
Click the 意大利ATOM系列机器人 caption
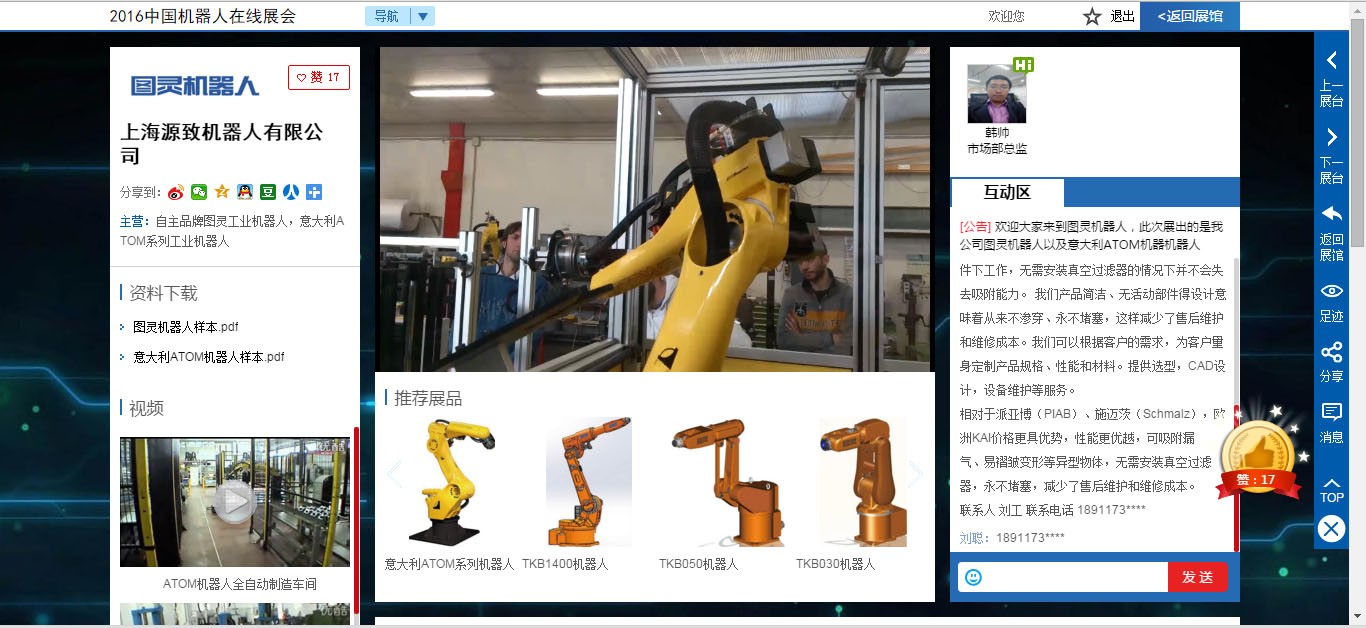tap(449, 564)
